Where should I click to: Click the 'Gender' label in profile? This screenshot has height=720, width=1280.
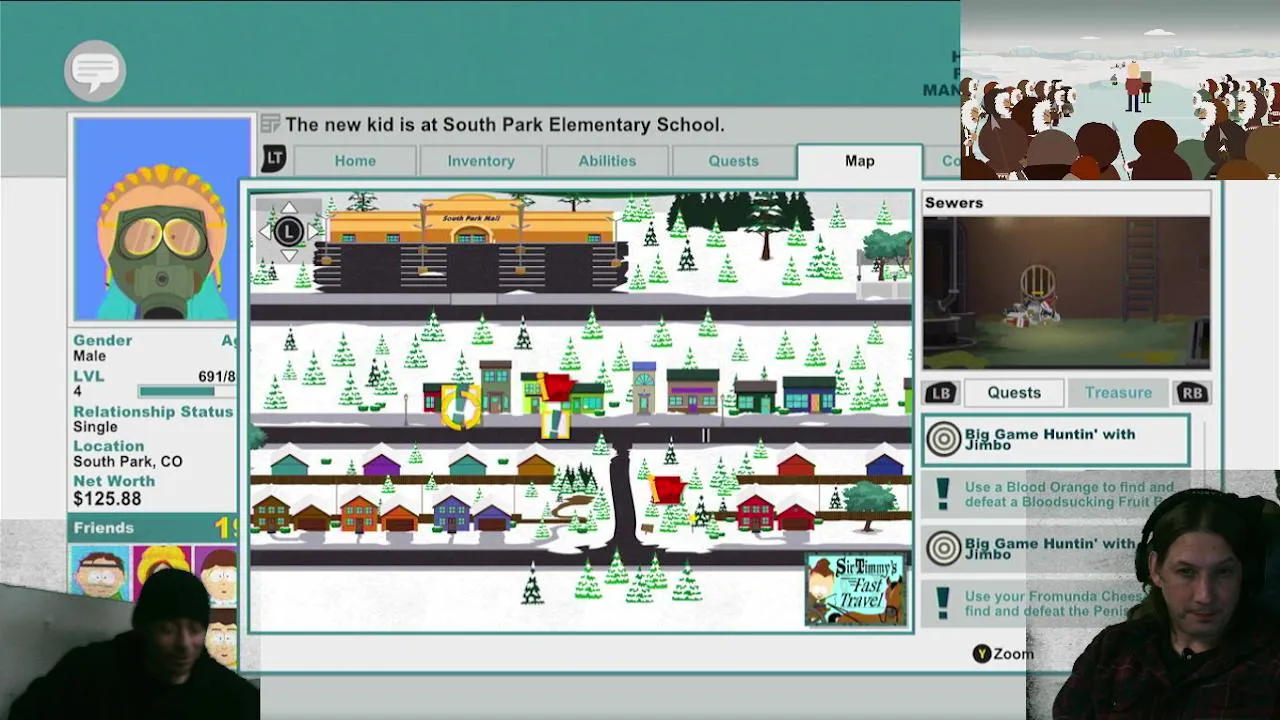pyautogui.click(x=102, y=341)
